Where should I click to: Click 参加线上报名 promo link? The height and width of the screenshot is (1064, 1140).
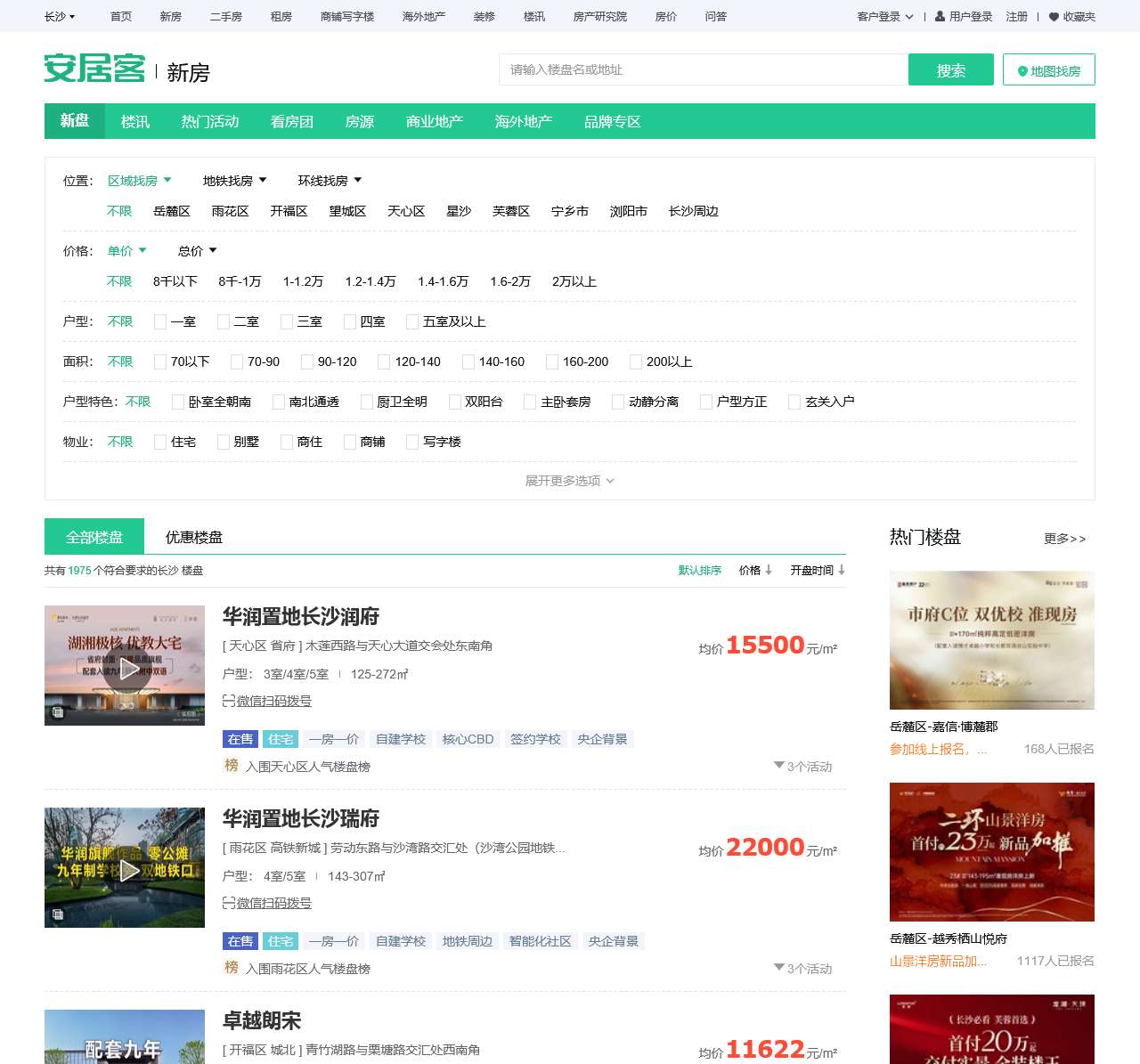939,749
